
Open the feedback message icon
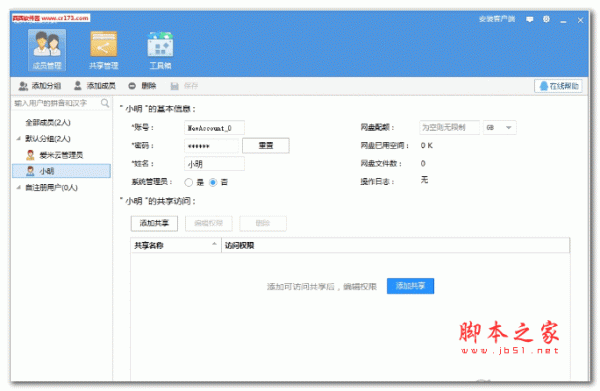(x=530, y=19)
